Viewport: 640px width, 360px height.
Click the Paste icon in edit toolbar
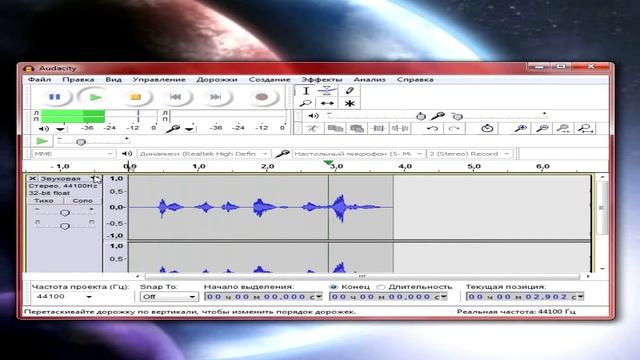[x=357, y=129]
